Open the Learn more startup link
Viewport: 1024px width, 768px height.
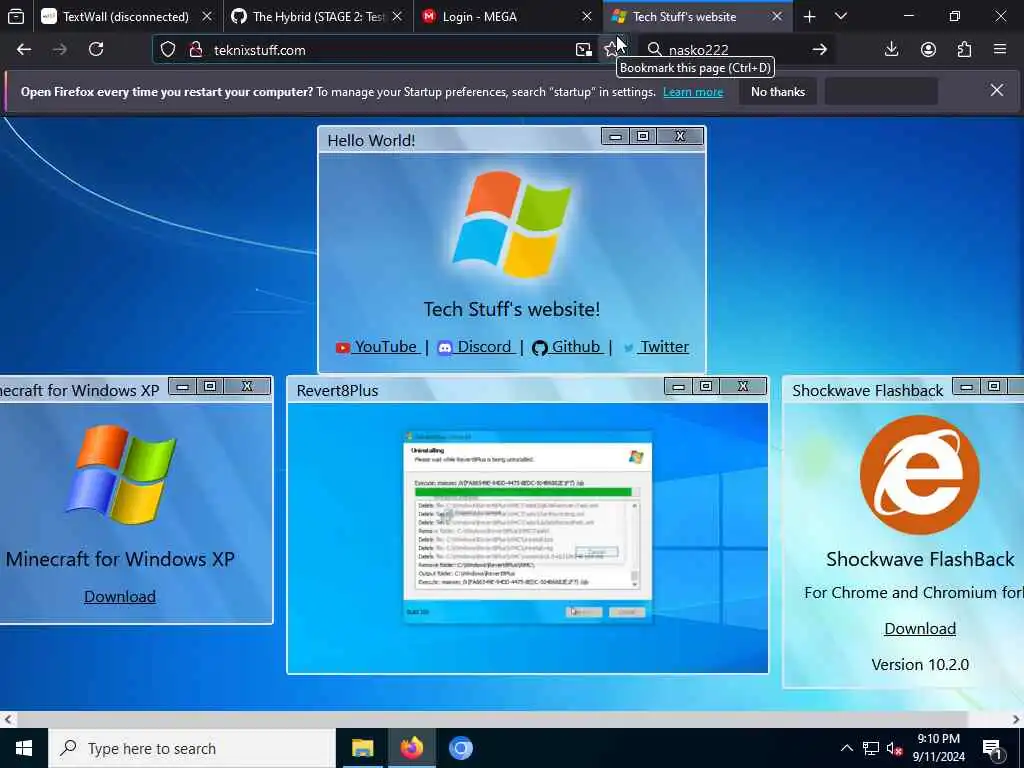tap(693, 92)
